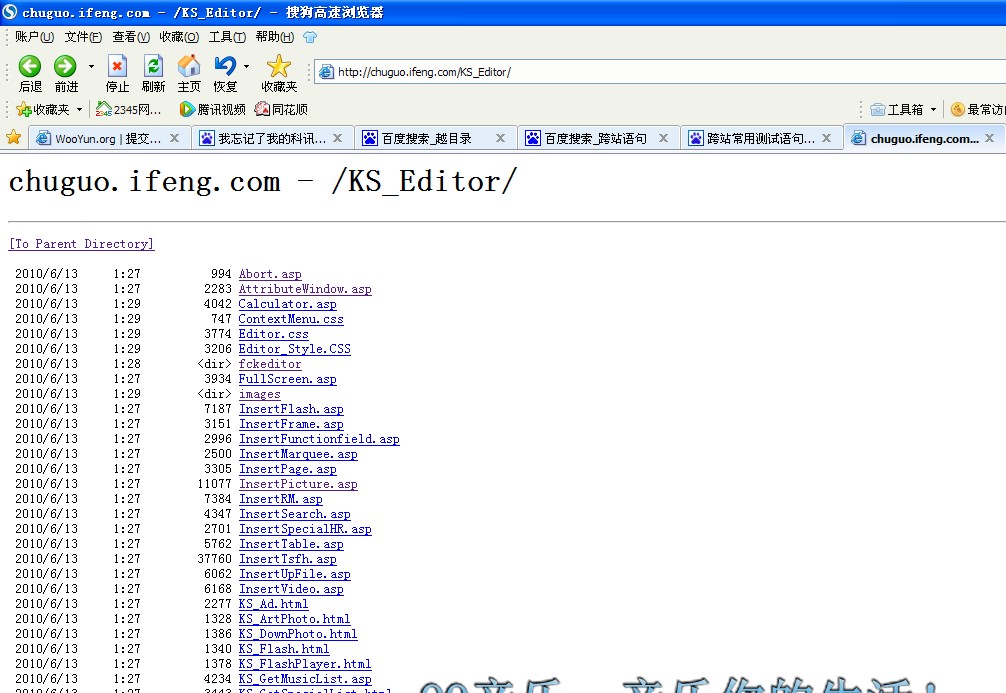This screenshot has width=1006, height=693.
Task: Open the 工具(T) menu
Action: (x=227, y=37)
